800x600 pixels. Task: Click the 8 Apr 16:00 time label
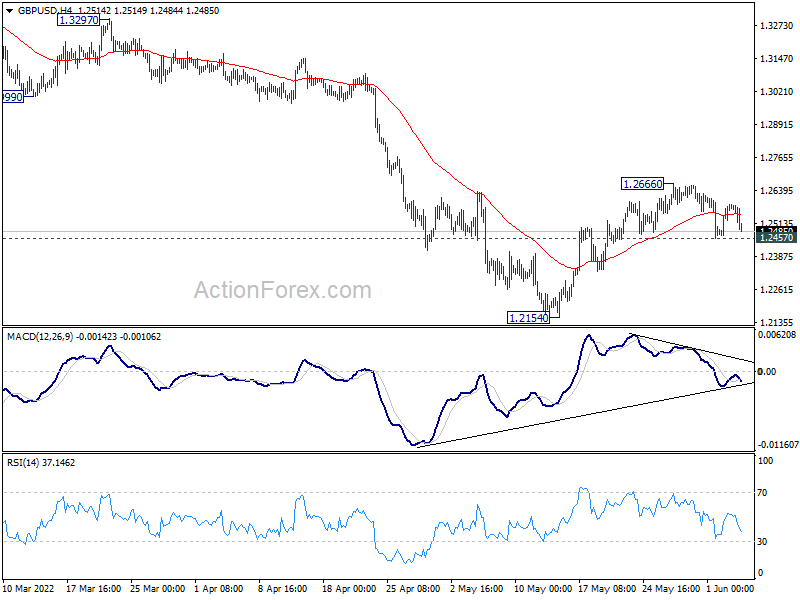click(282, 589)
